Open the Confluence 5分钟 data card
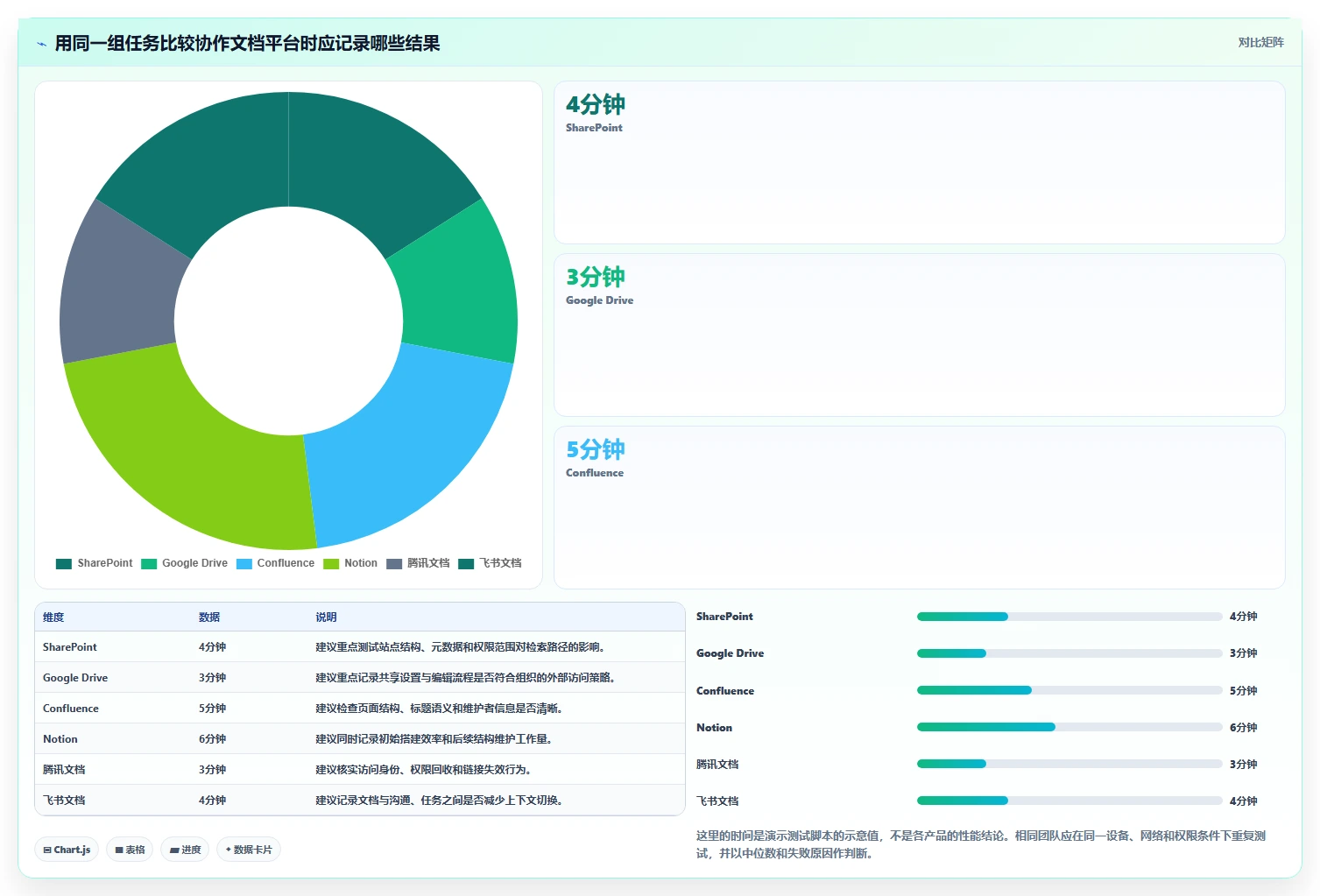Viewport: 1320px width, 896px height. (x=920, y=508)
